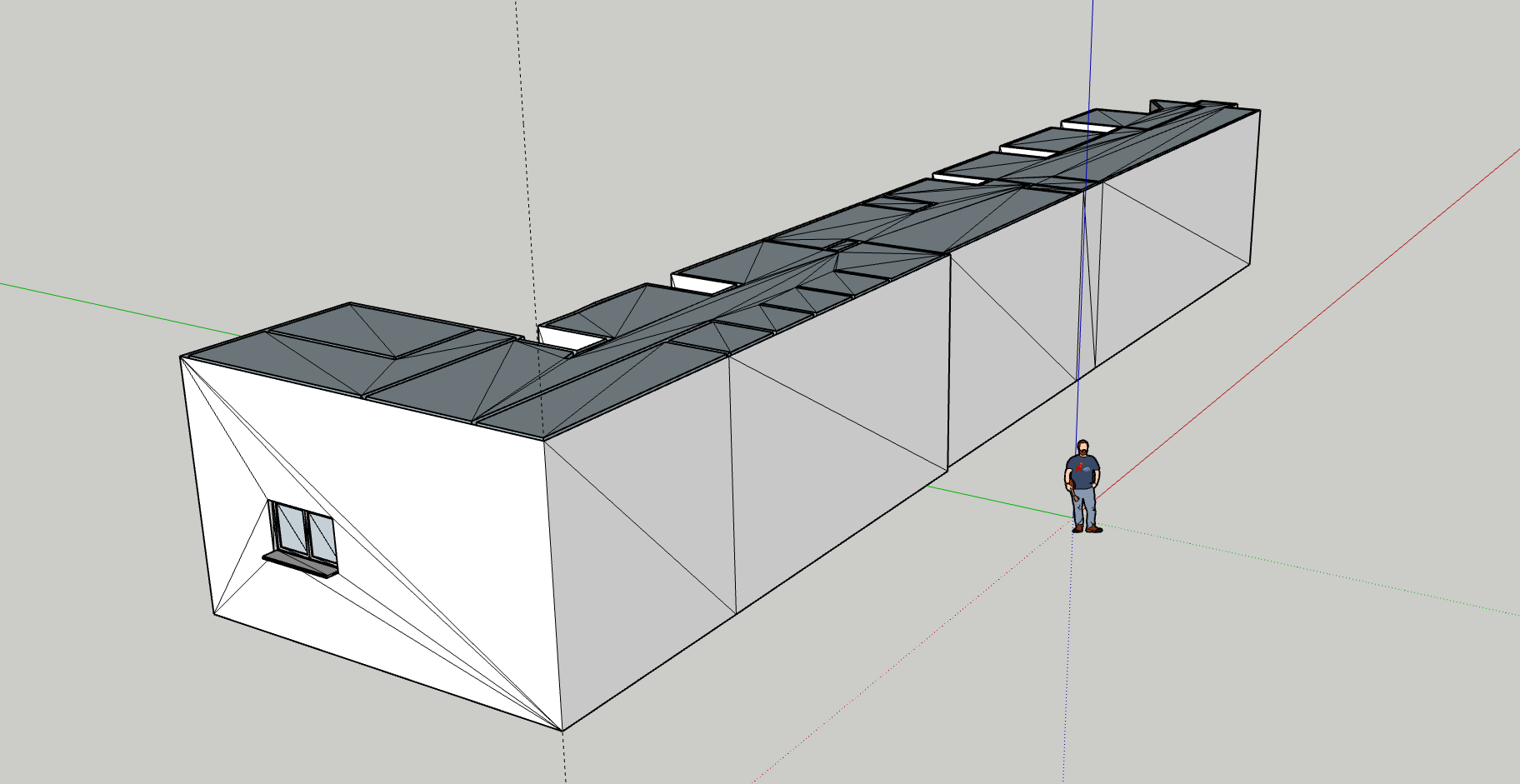Click the solid blue vertical axis line
Viewport: 1520px width, 784px height.
pos(1090,83)
